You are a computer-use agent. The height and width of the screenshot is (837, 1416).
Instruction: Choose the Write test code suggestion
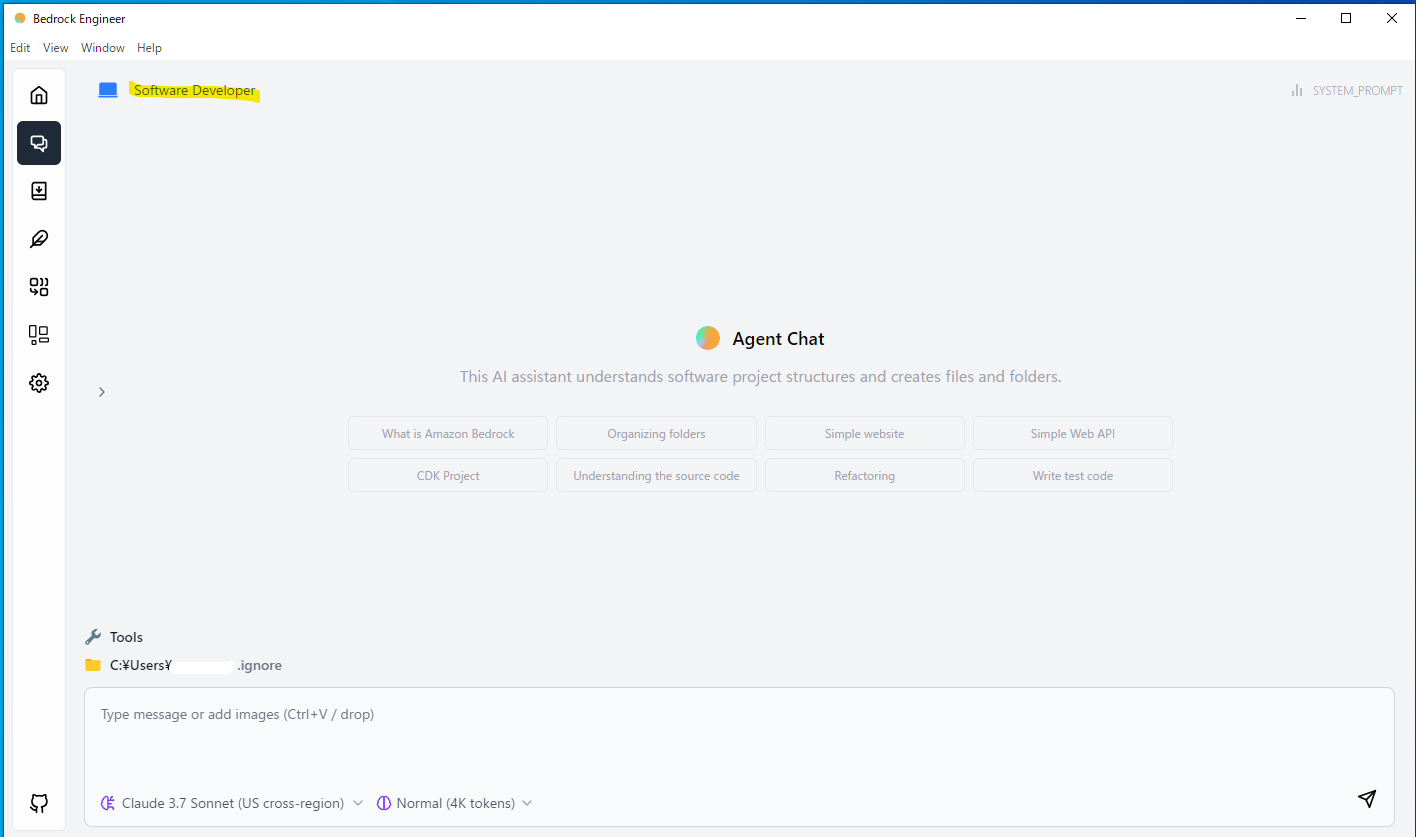click(x=1073, y=475)
